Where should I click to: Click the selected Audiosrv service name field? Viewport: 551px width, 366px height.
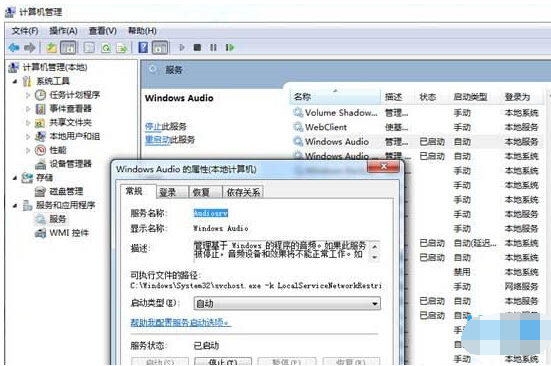(211, 213)
